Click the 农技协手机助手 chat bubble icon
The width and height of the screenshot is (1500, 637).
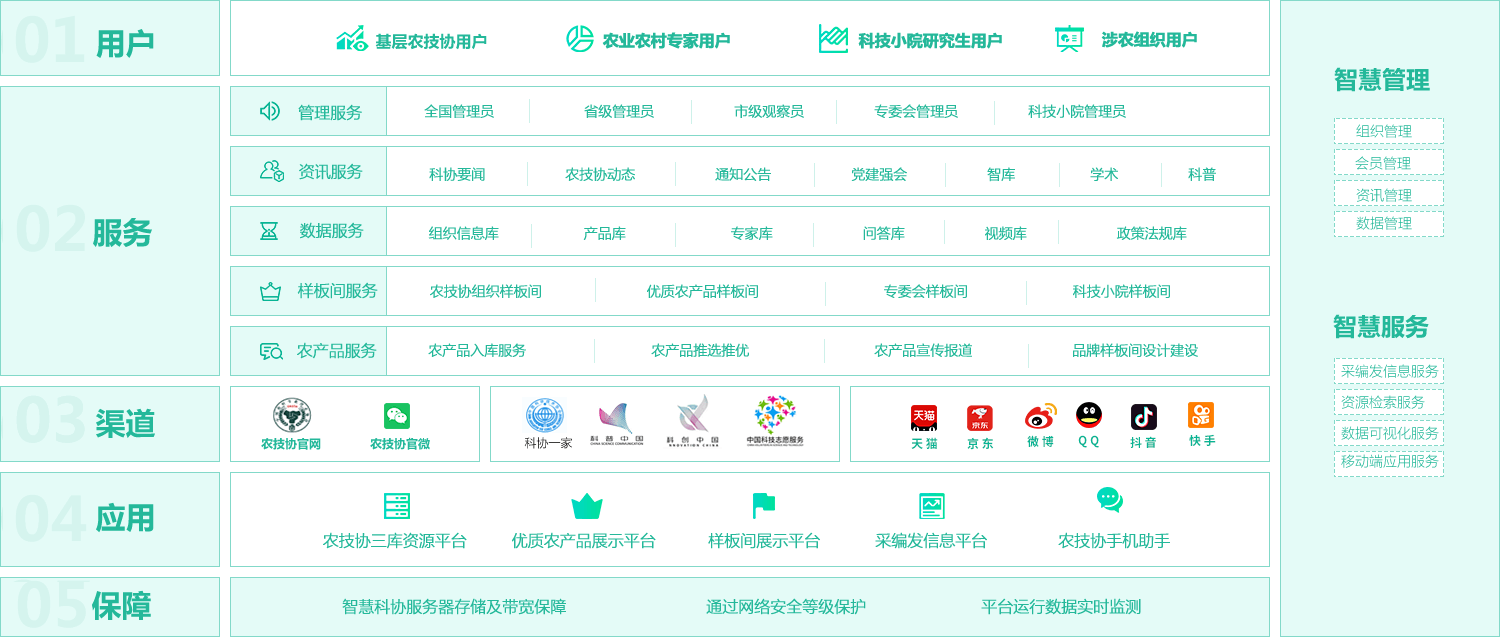pyautogui.click(x=1110, y=500)
